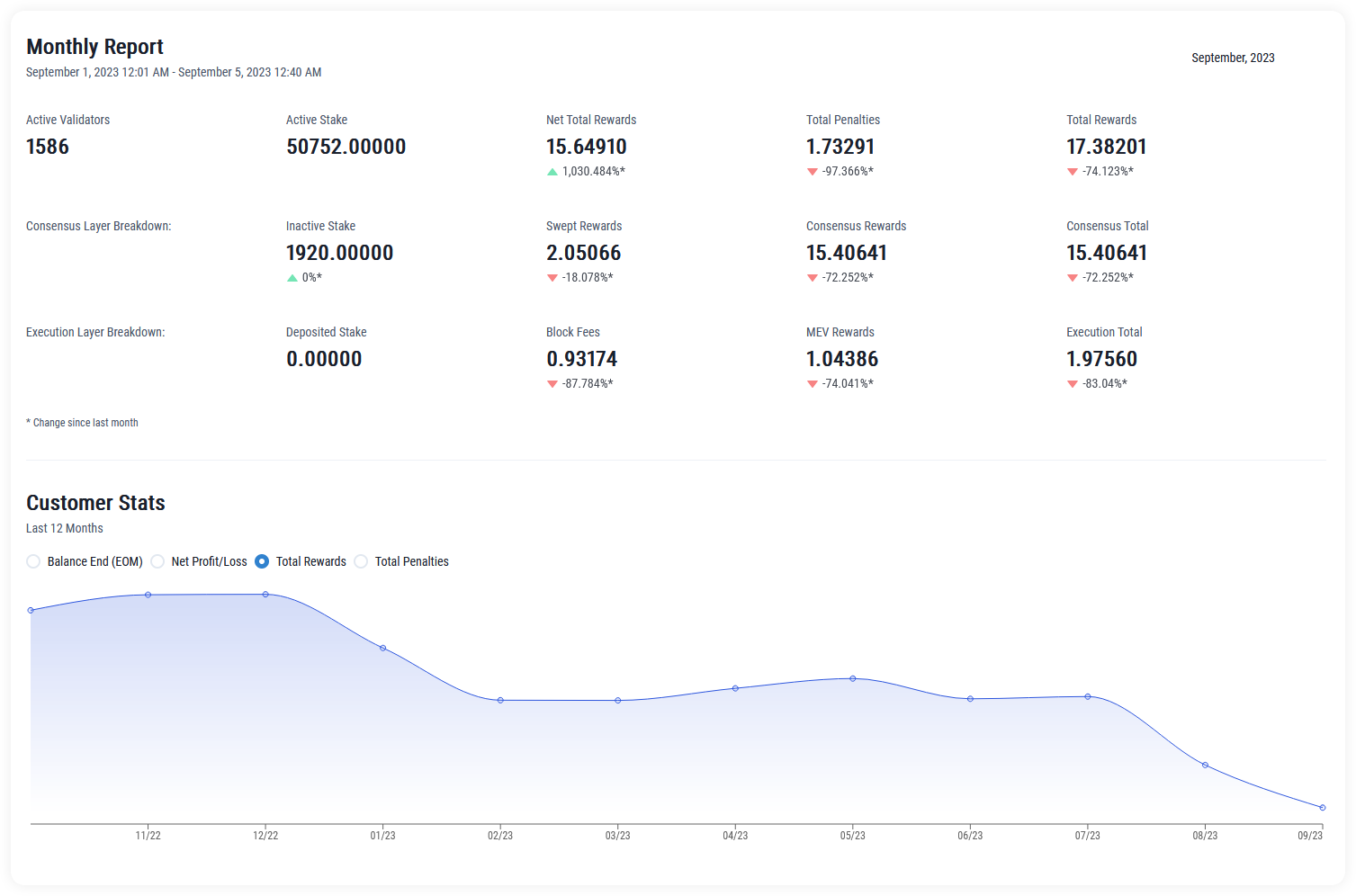This screenshot has height=896, width=1356.
Task: Click the chart data point at 11/22
Action: click(148, 595)
